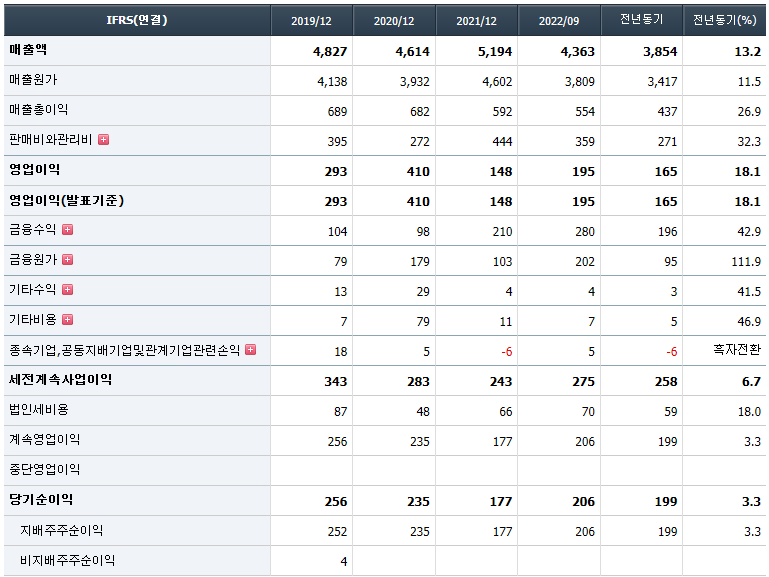Select the 비지배주주순이익 row label
This screenshot has height=577, width=769.
tap(67, 560)
